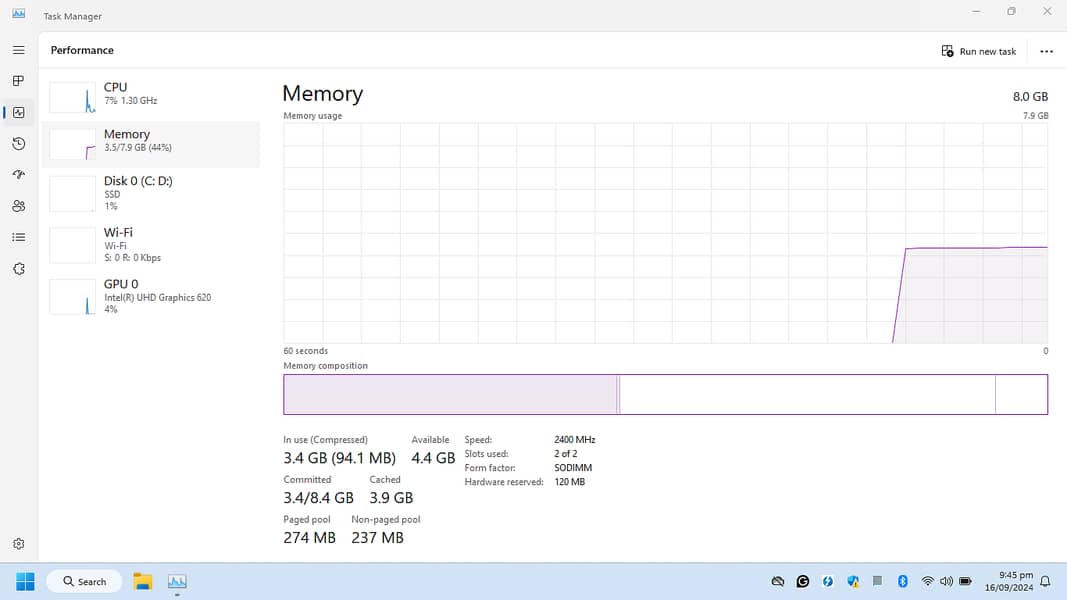Open the Services page icon
This screenshot has height=600, width=1067.
click(x=18, y=269)
